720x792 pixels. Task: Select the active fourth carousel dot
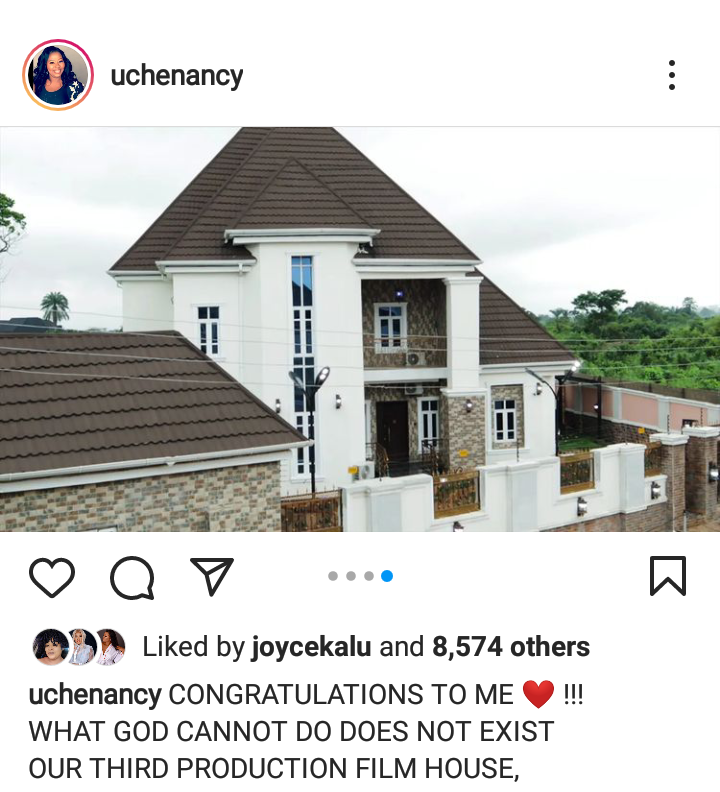(x=387, y=576)
